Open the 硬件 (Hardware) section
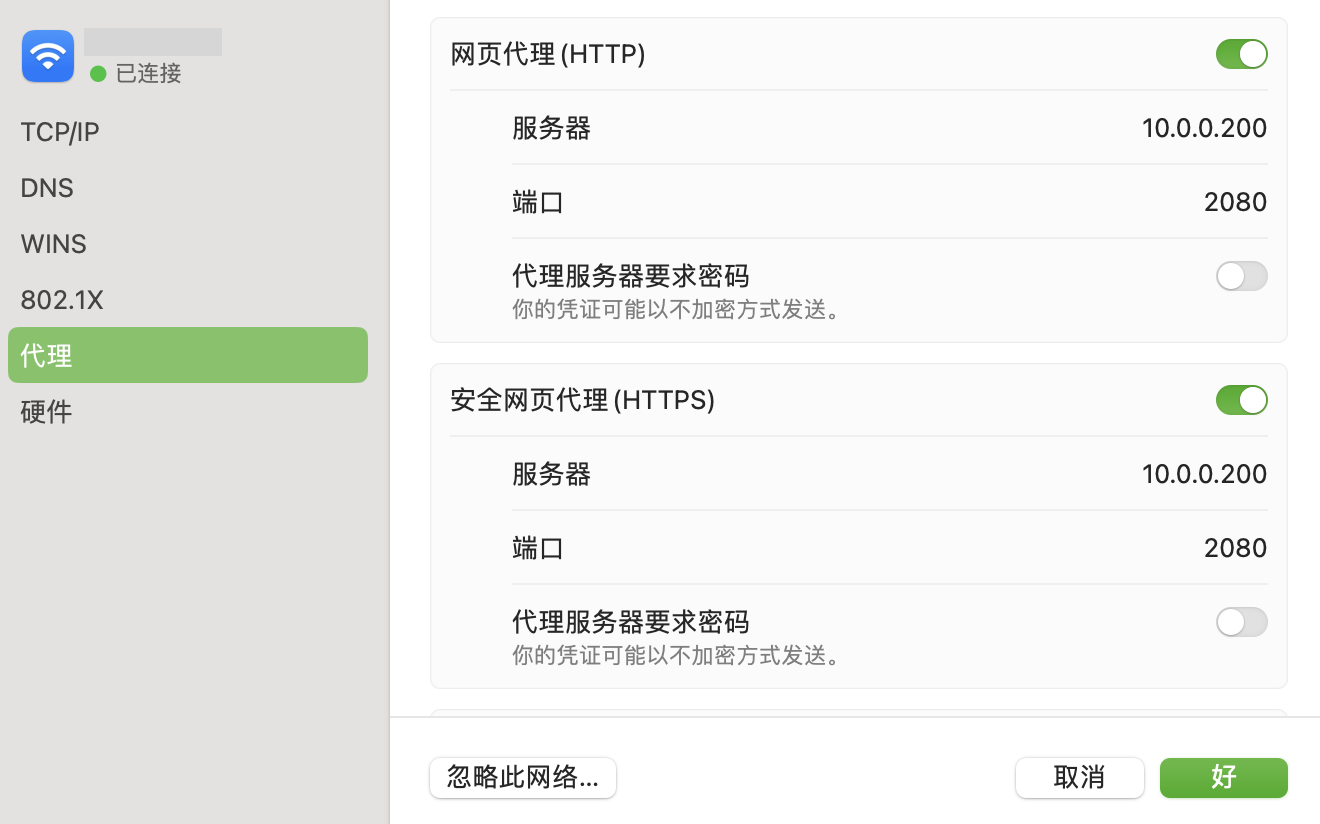 pyautogui.click(x=46, y=411)
